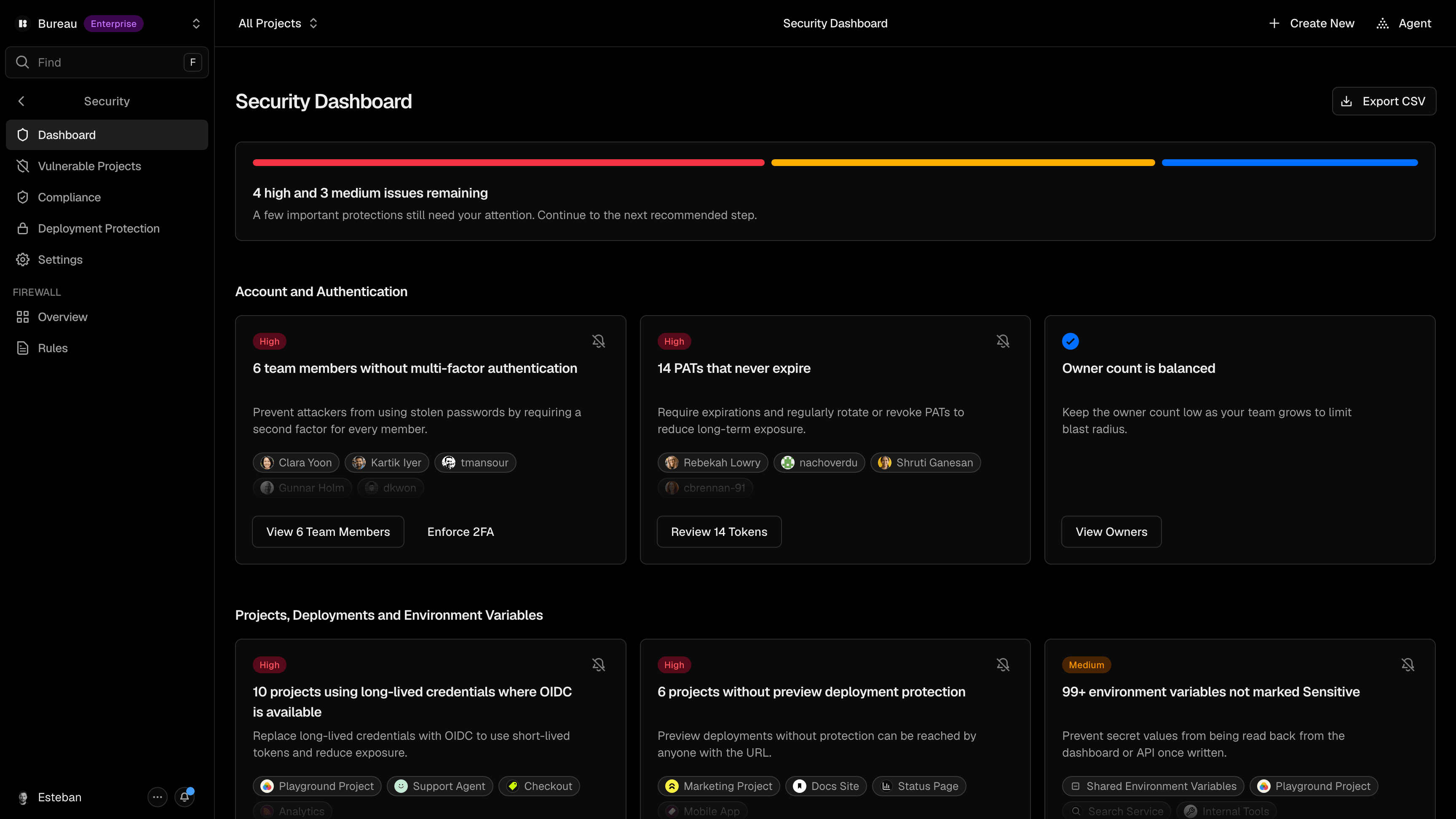Open the Compliance sidebar item
The height and width of the screenshot is (819, 1456).
(x=107, y=197)
